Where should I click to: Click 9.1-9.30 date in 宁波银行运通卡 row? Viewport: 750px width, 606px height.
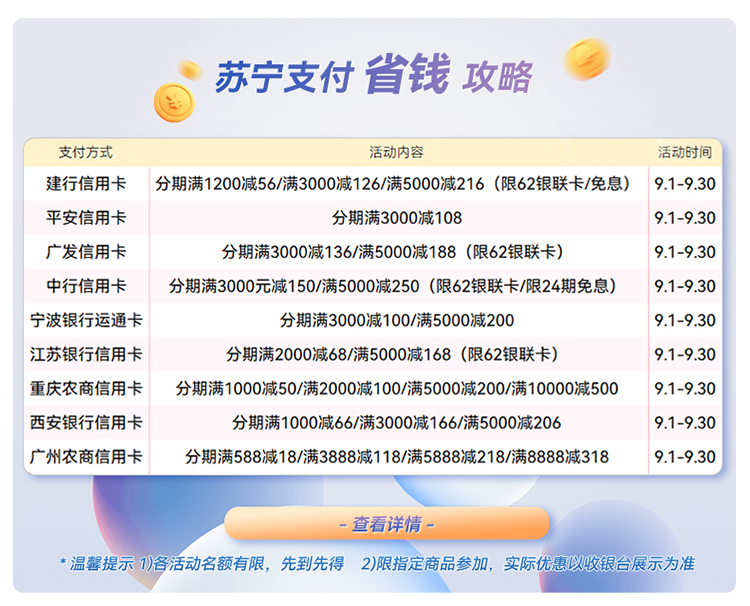pos(684,320)
